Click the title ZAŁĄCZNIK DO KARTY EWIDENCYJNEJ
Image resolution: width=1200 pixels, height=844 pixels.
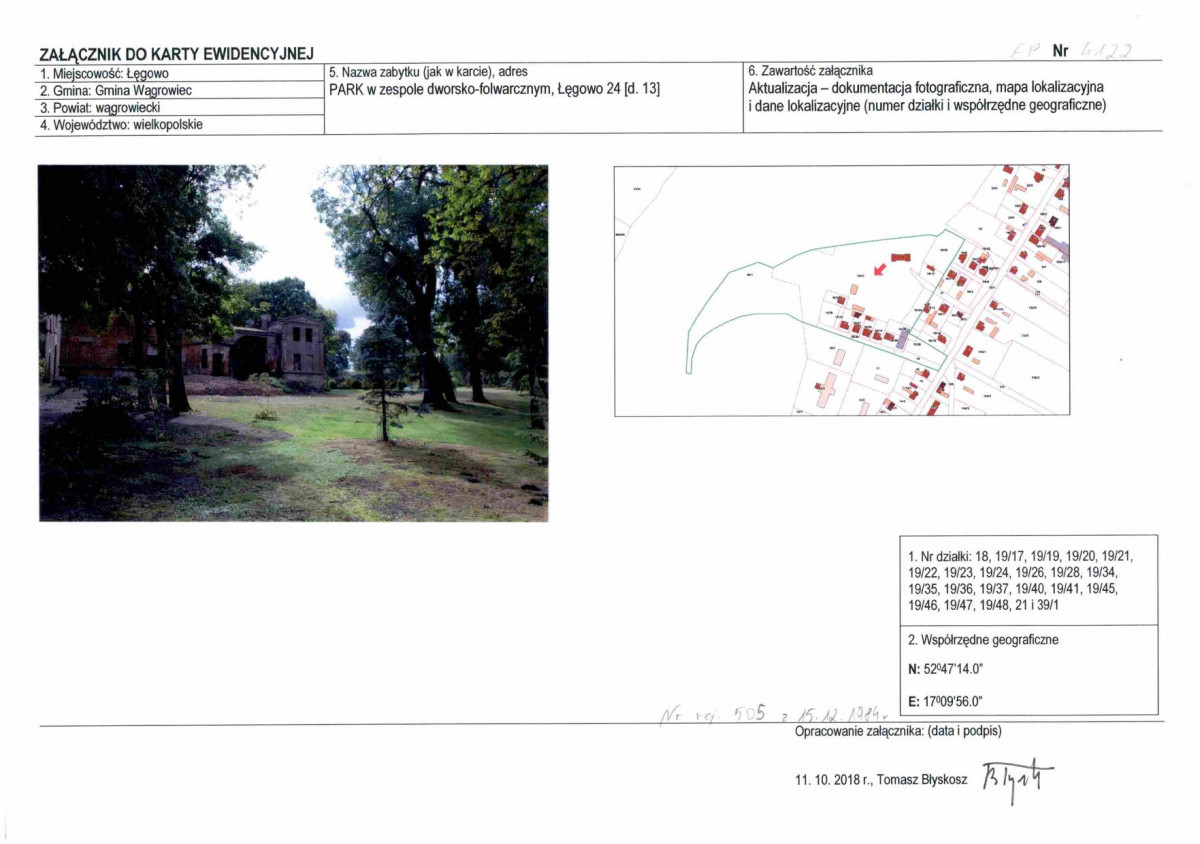tap(176, 52)
